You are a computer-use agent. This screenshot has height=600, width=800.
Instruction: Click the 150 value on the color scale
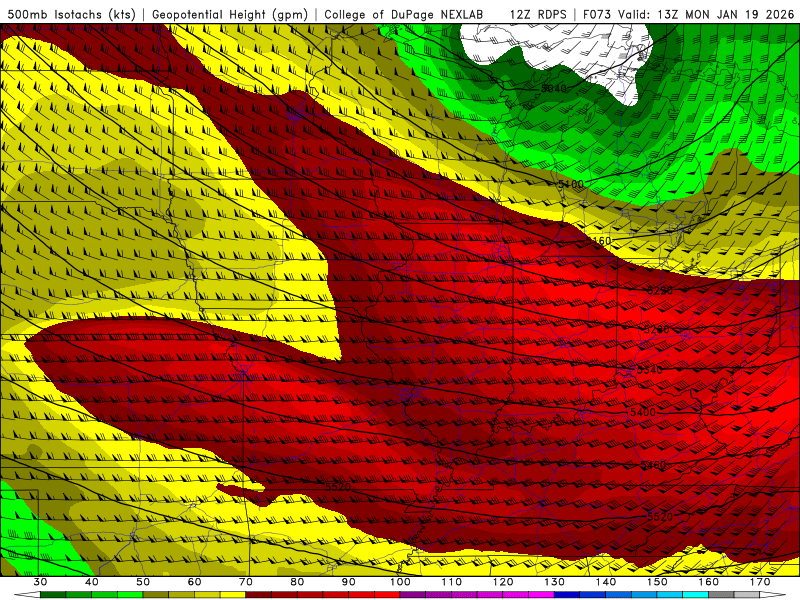tap(657, 582)
